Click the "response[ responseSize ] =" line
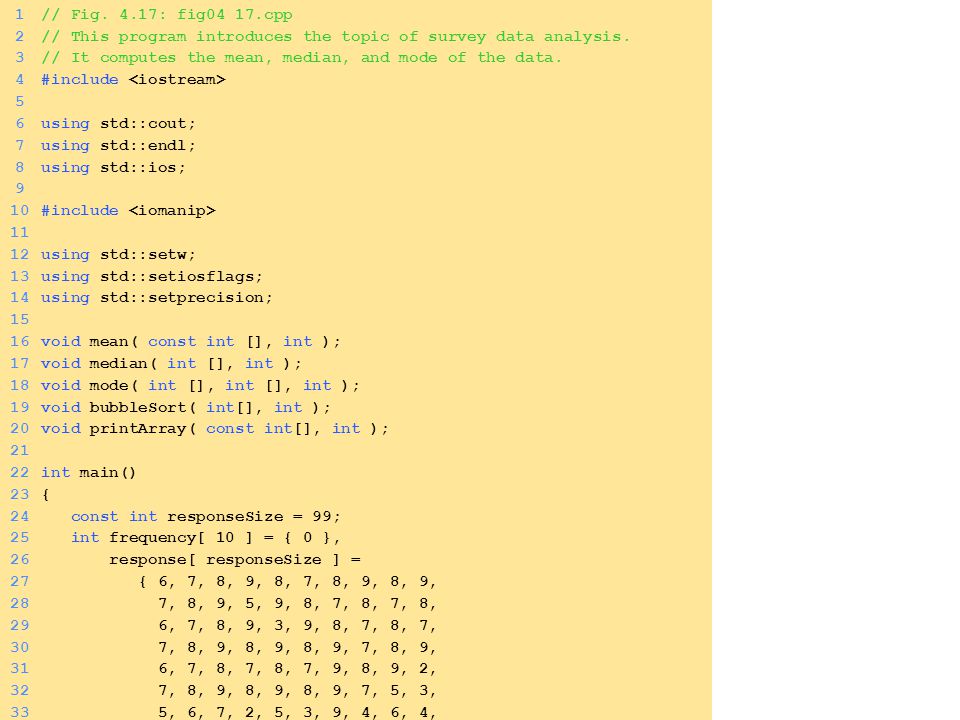The width and height of the screenshot is (960, 720). click(x=234, y=560)
